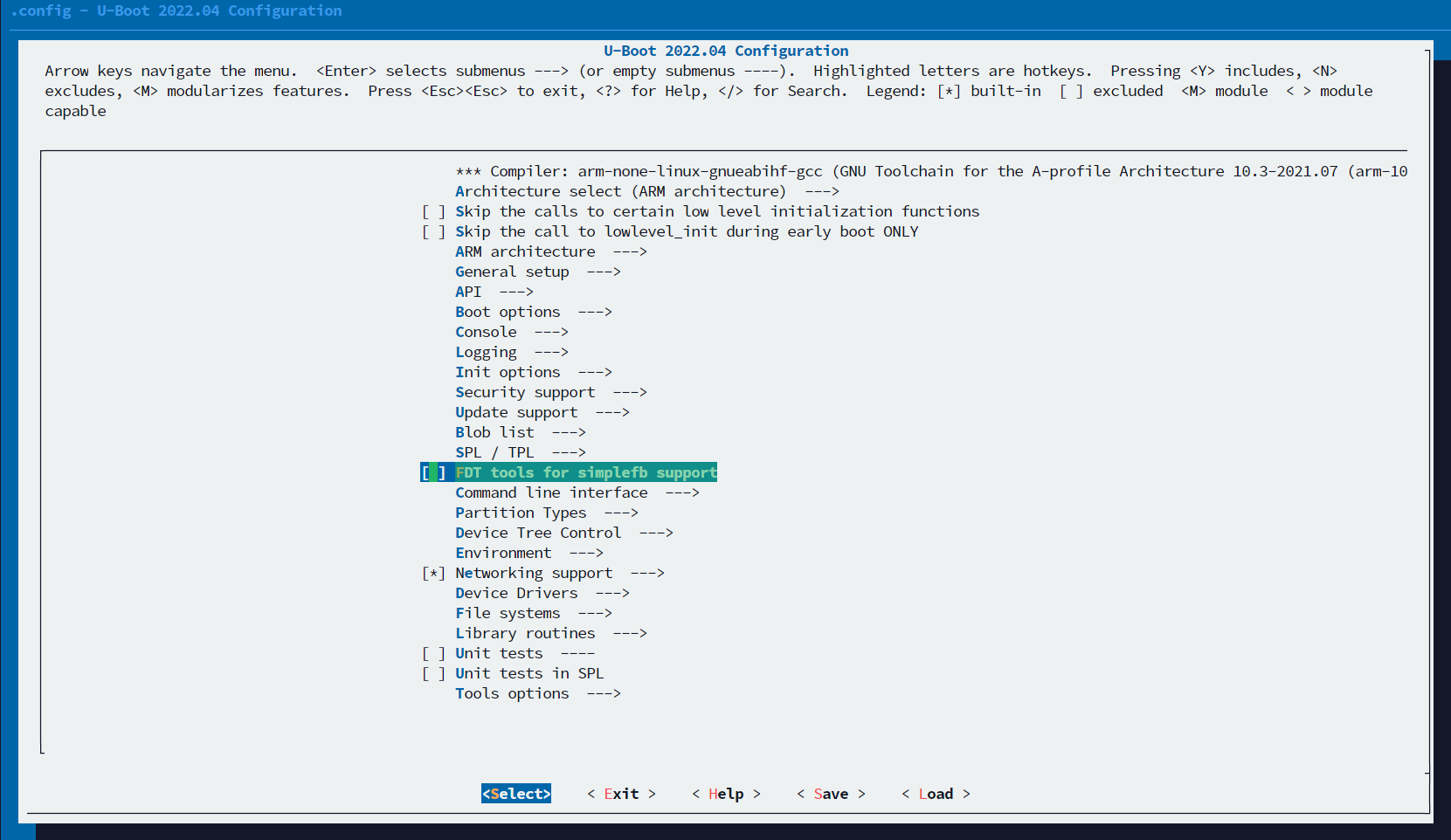1451x840 pixels.
Task: Open the Environment submenu
Action: click(529, 553)
